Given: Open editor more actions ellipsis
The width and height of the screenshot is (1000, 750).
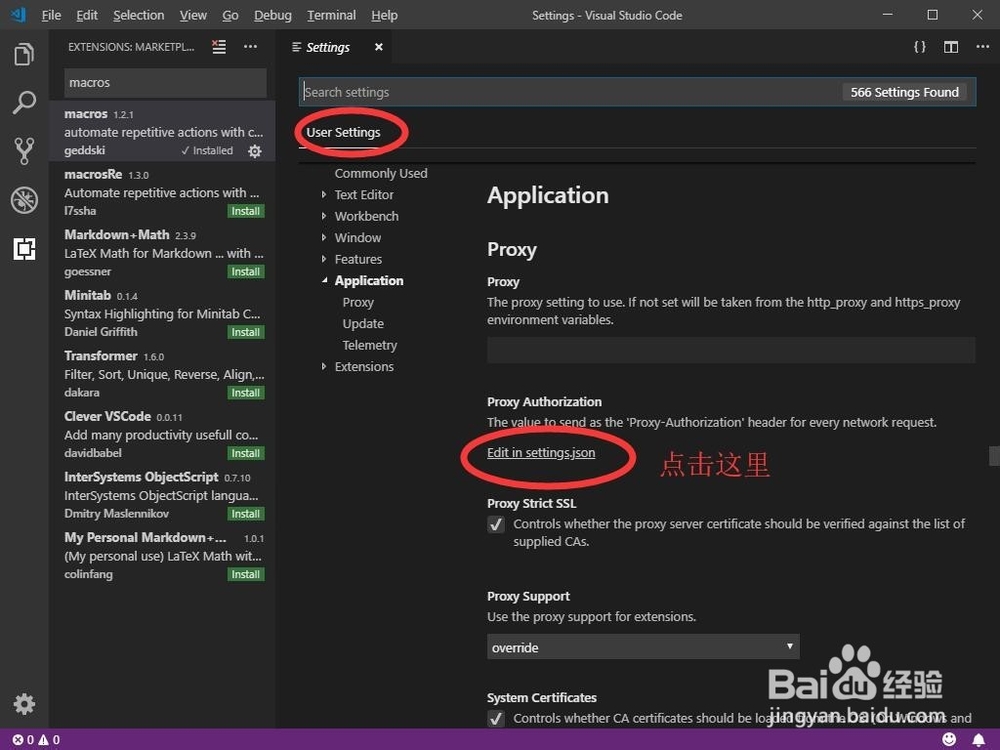Looking at the screenshot, I should coord(982,47).
